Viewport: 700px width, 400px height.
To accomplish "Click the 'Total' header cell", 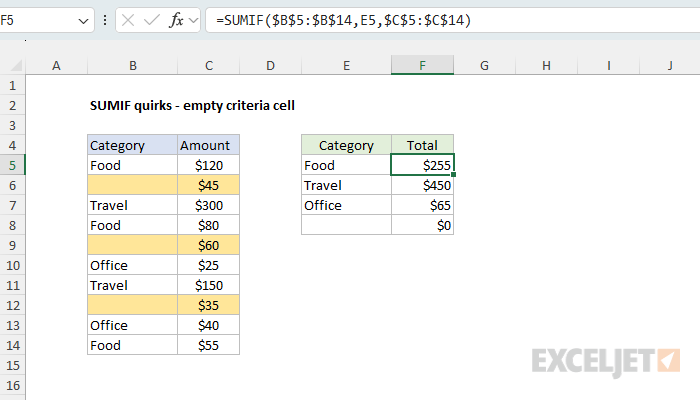I will tap(422, 145).
